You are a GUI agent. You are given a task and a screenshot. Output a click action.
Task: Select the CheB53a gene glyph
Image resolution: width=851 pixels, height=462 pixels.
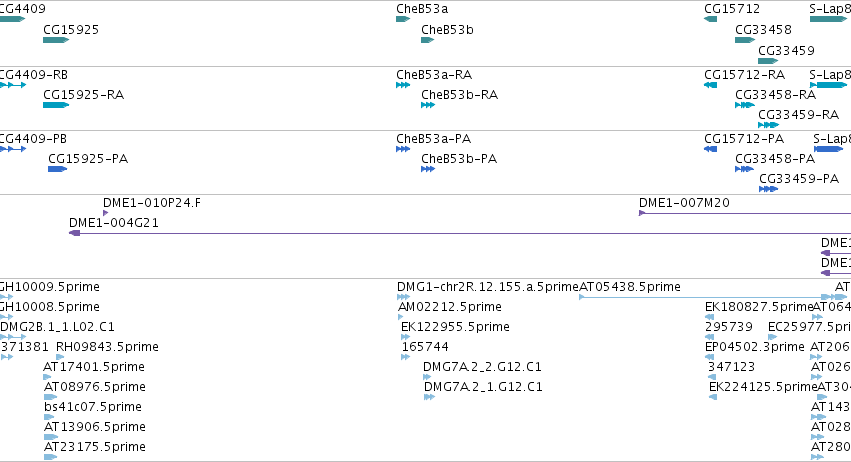[x=403, y=19]
